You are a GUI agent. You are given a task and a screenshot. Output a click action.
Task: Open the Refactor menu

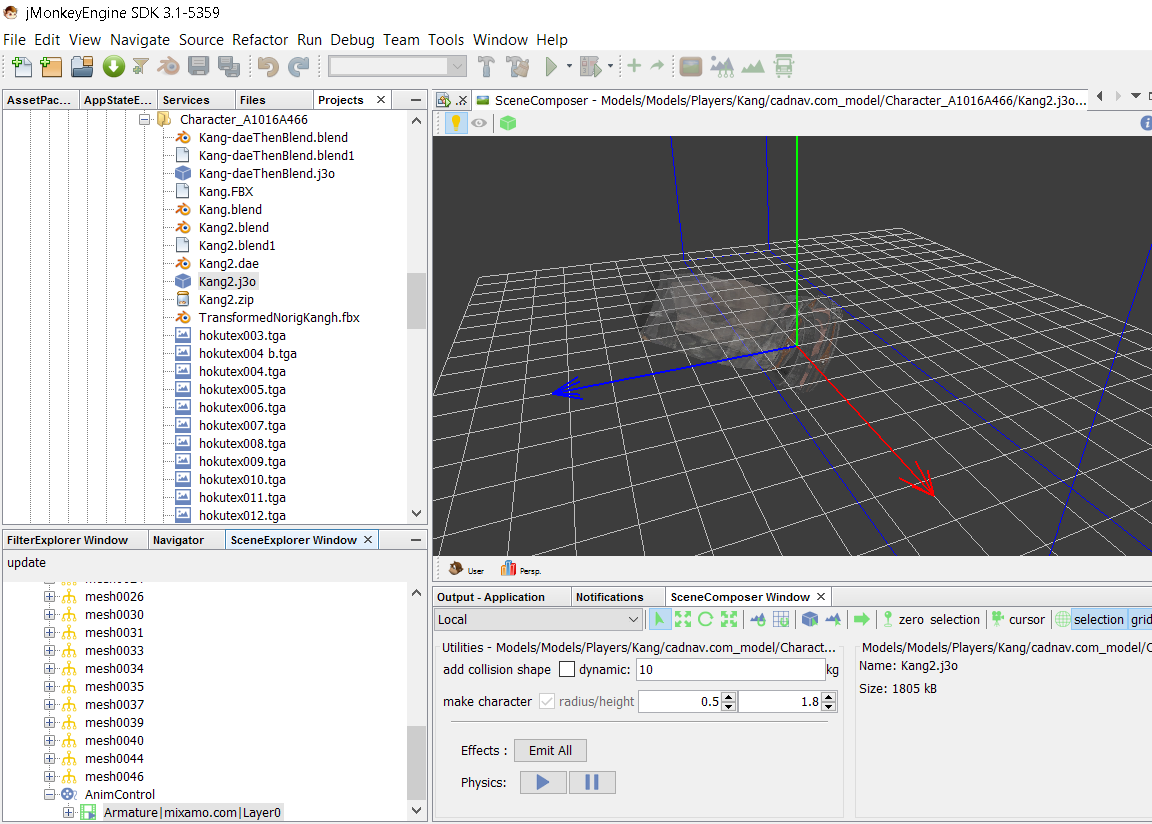[260, 40]
